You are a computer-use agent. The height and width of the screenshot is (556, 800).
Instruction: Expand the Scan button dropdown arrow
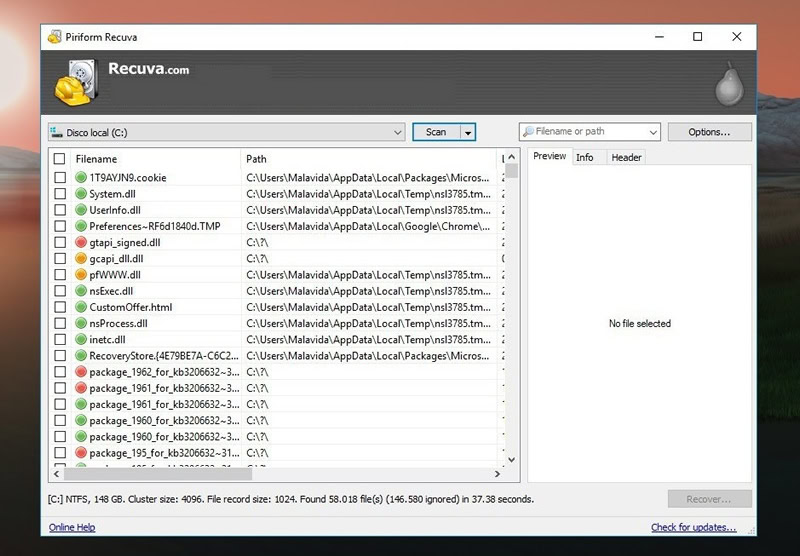[468, 133]
